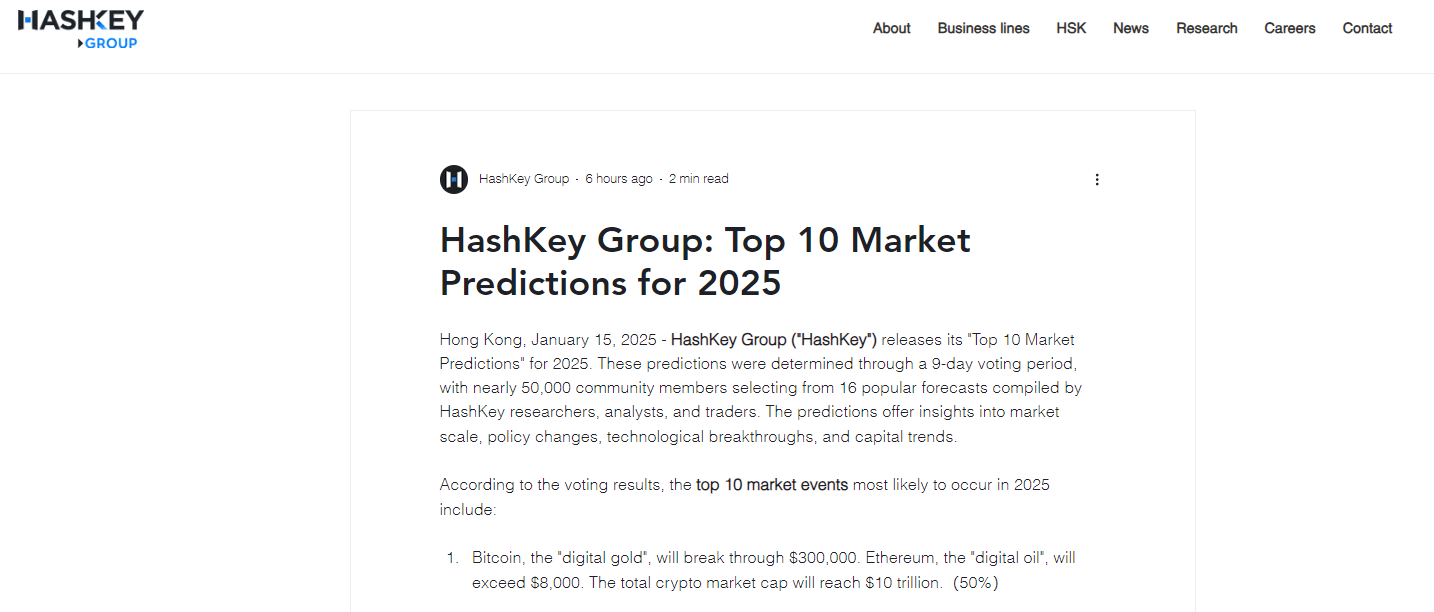Screen dimensions: 1434x612
Task: Click the bold 'top 10 market events' text
Action: (x=772, y=485)
